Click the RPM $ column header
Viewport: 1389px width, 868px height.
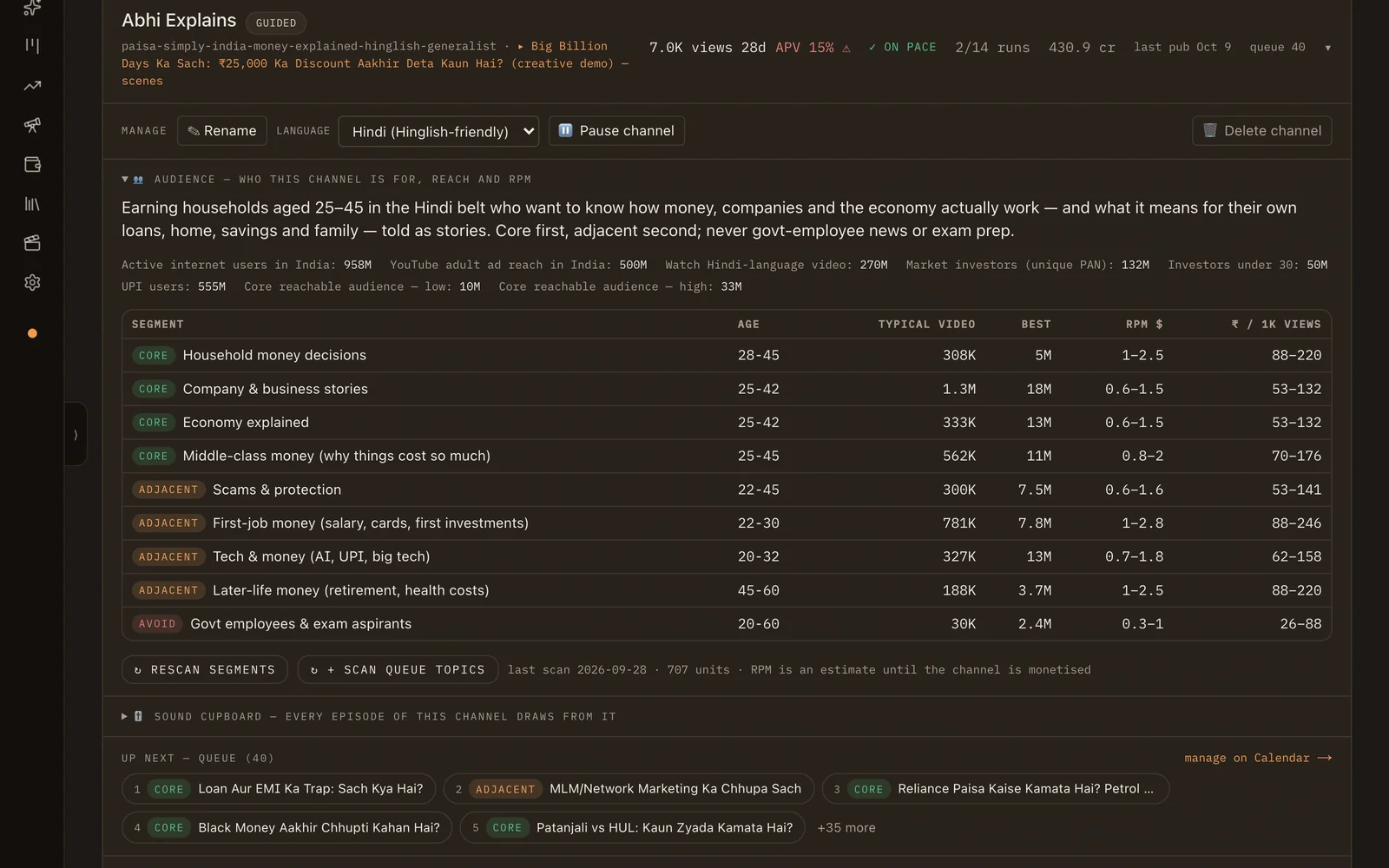pos(1144,324)
